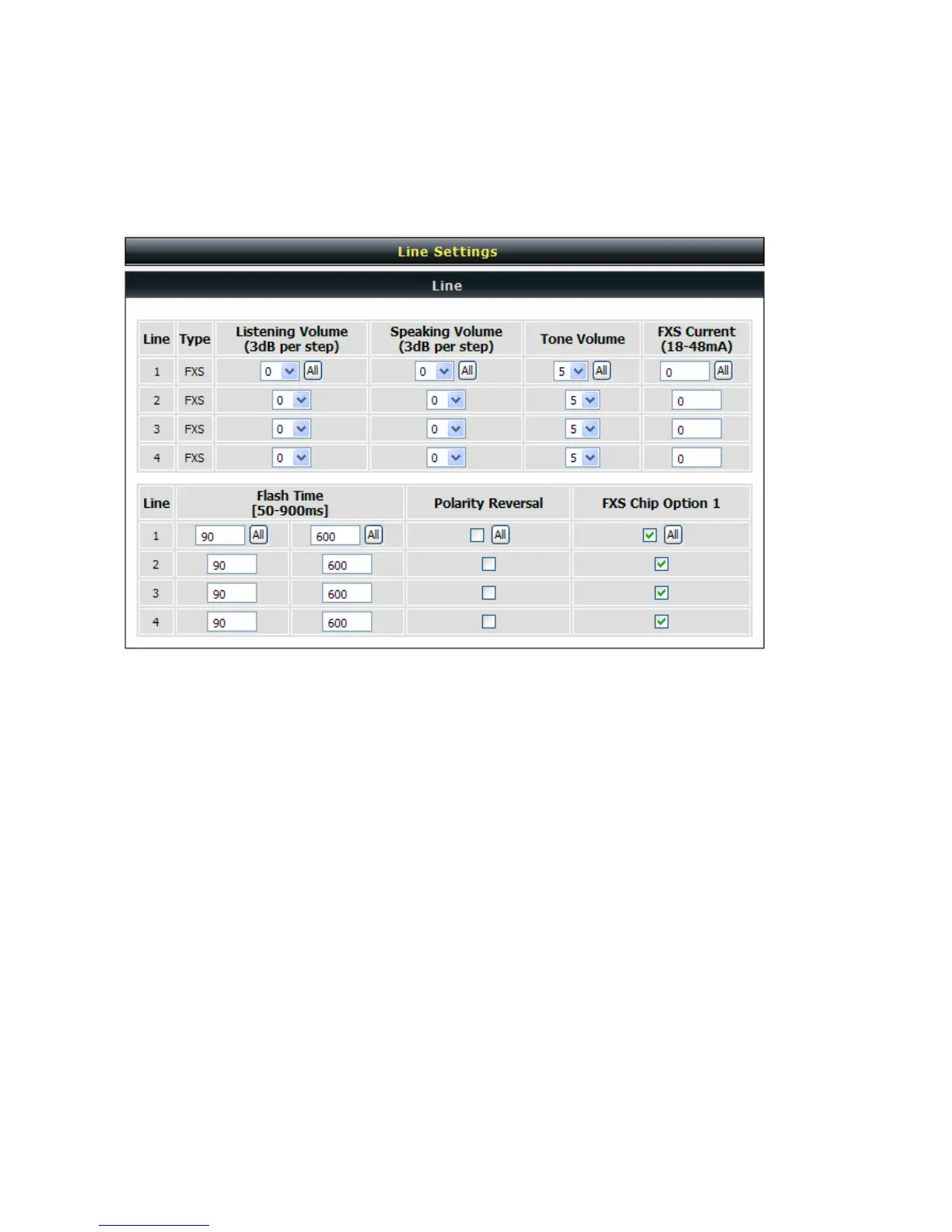Open Speaking Volume dropdown for line 4
Image resolution: width=952 pixels, height=1232 pixels.
[x=446, y=458]
